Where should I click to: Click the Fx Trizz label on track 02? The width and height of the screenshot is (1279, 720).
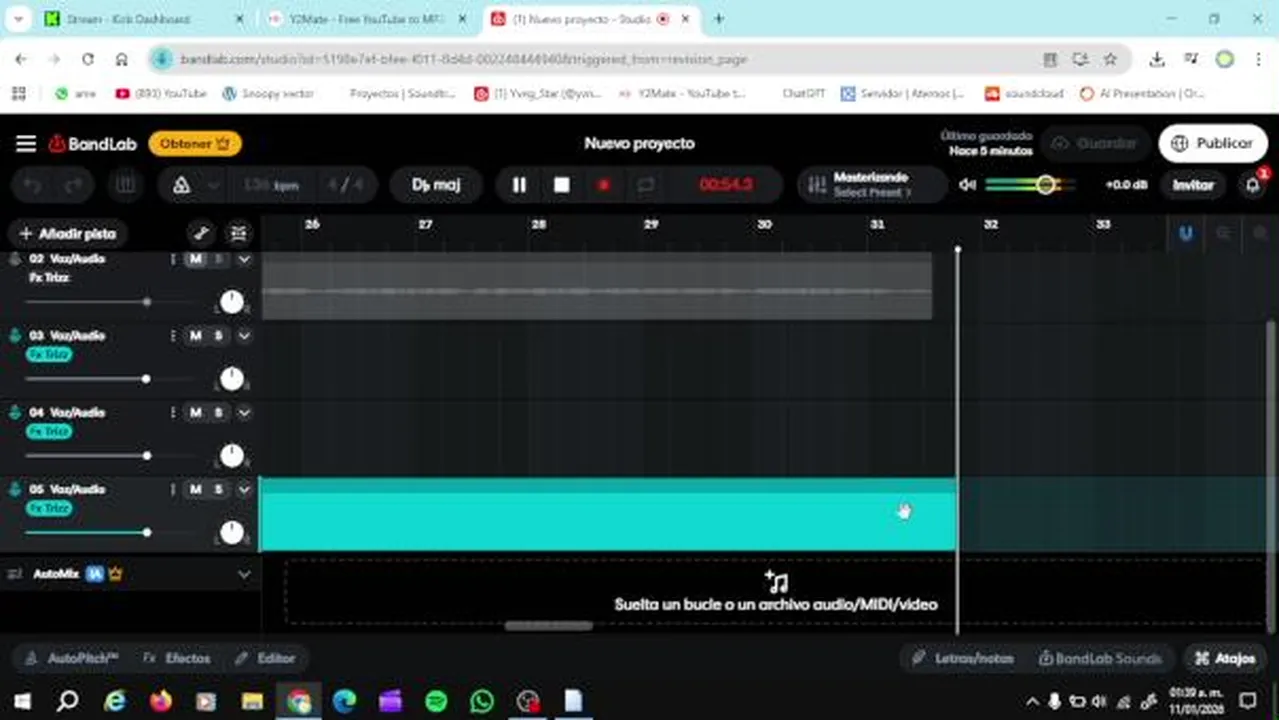[x=50, y=278]
